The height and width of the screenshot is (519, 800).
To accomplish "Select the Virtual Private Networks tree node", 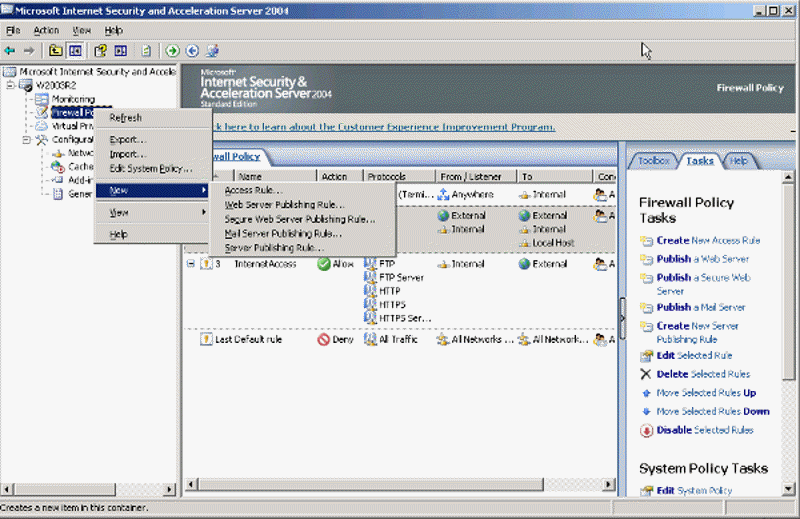I will pos(72,126).
